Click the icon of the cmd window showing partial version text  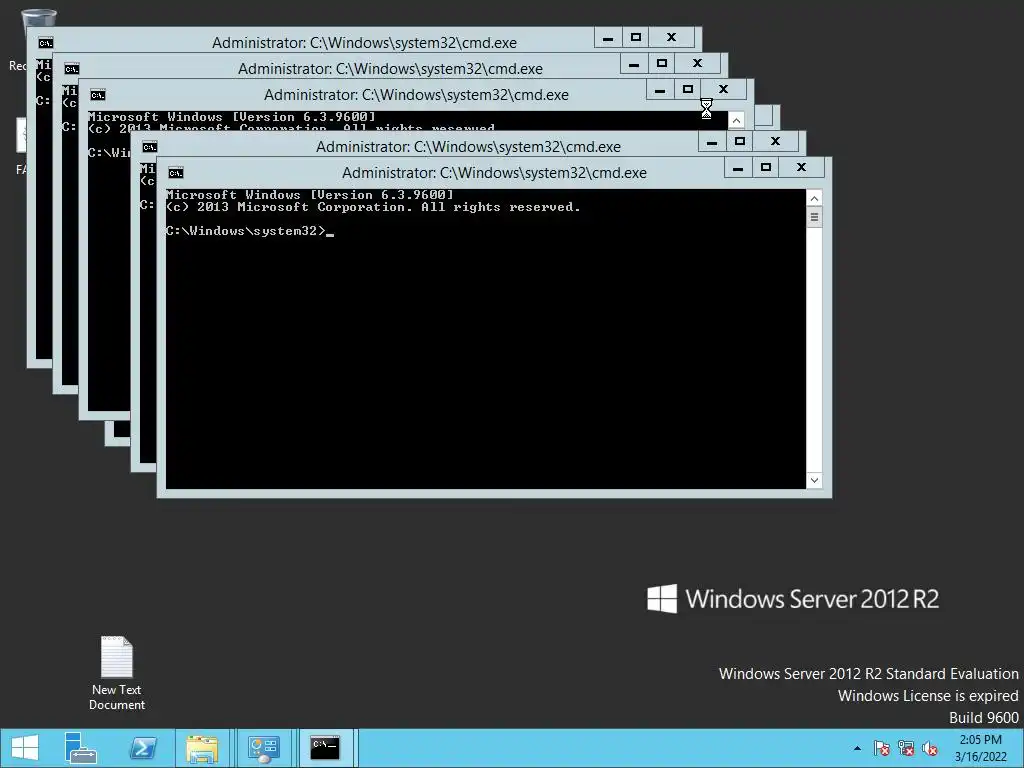tap(97, 95)
